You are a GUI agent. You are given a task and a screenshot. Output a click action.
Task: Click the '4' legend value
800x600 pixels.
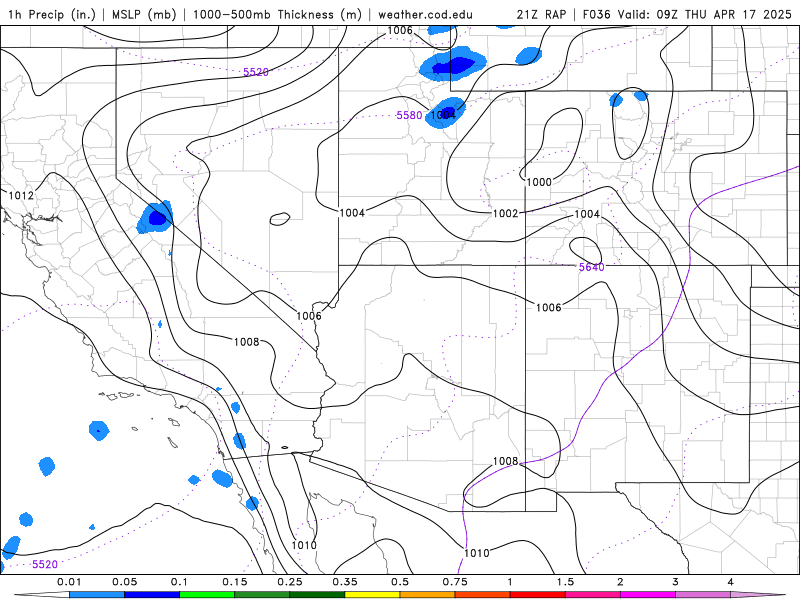[731, 582]
